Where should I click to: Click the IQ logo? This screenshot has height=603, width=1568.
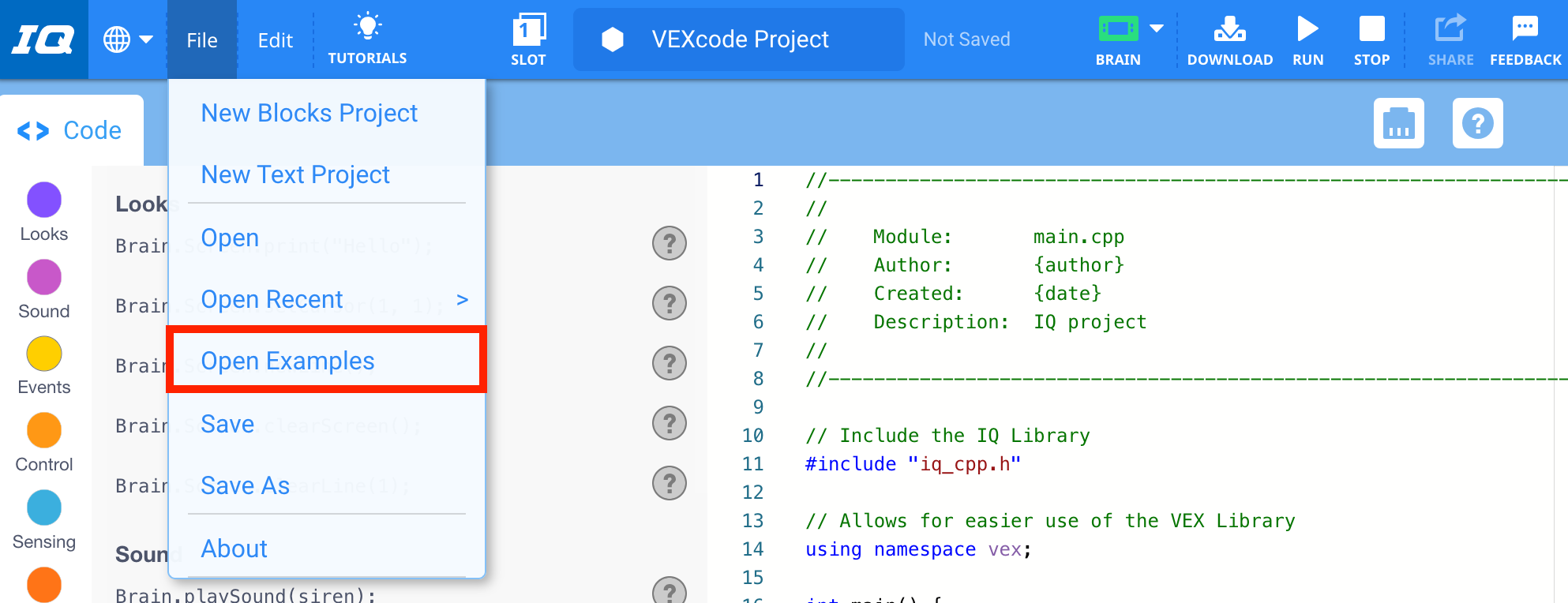(43, 39)
